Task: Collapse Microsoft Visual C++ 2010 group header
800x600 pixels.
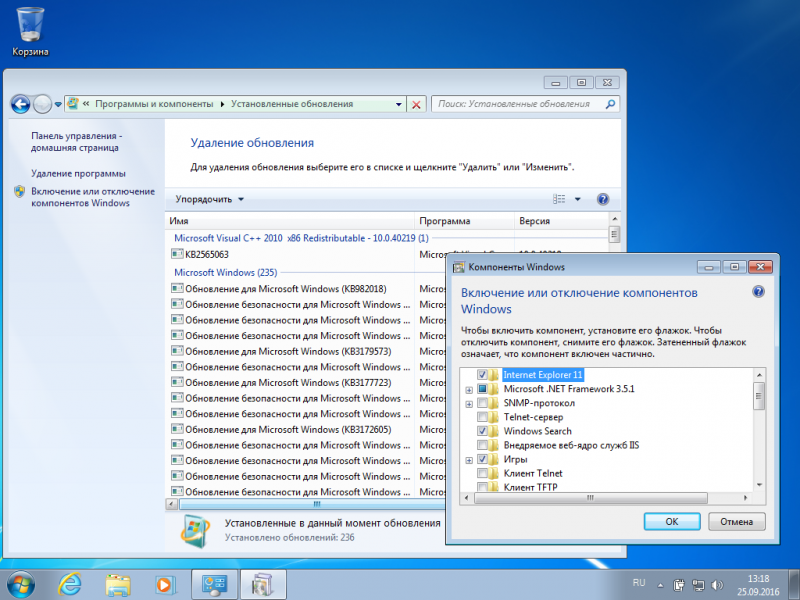Action: point(301,238)
